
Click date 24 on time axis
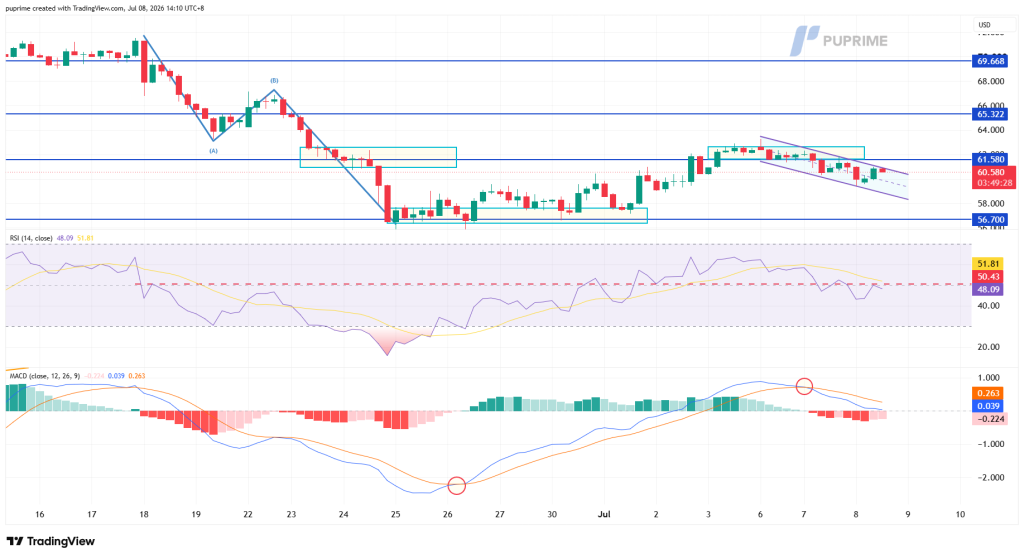pos(344,515)
